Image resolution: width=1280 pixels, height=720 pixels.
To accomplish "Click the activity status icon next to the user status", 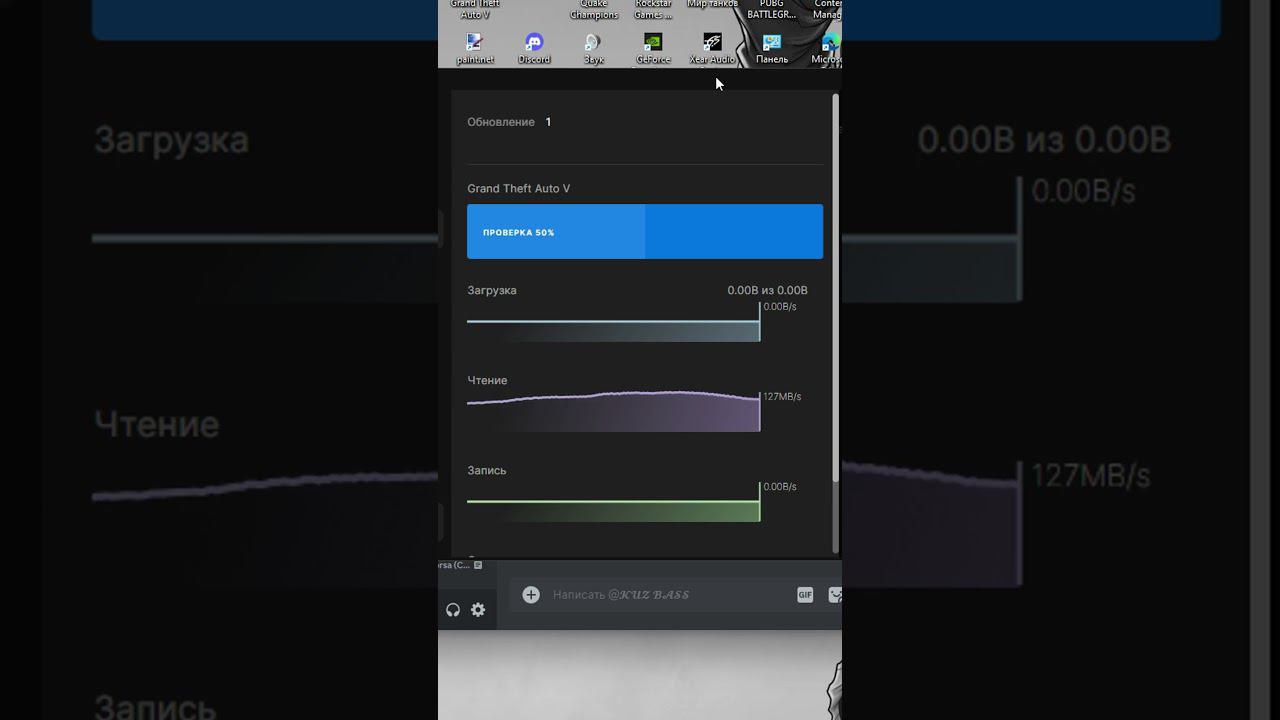I will (478, 565).
